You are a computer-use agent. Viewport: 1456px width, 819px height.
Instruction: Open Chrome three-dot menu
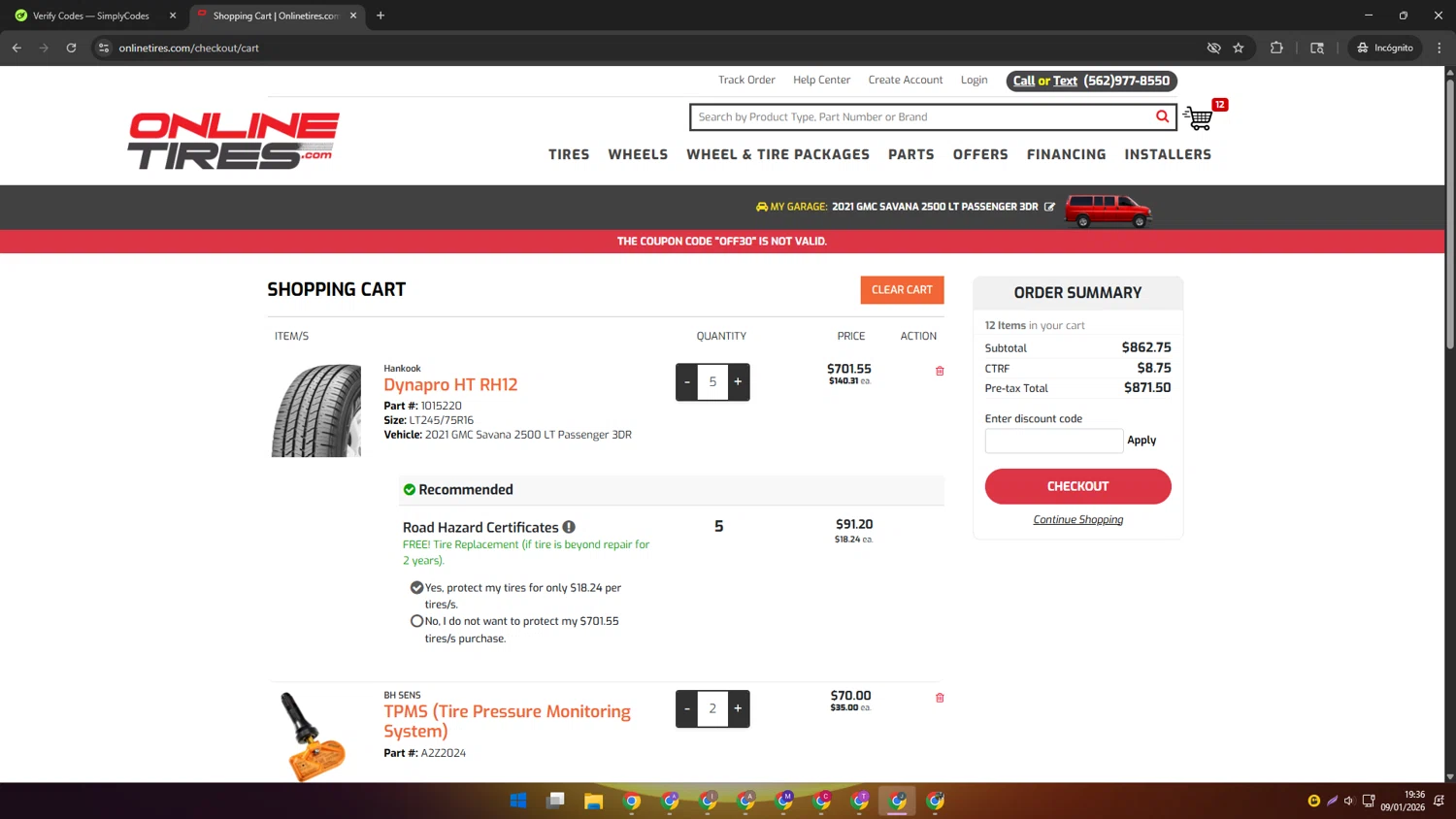tap(1439, 48)
